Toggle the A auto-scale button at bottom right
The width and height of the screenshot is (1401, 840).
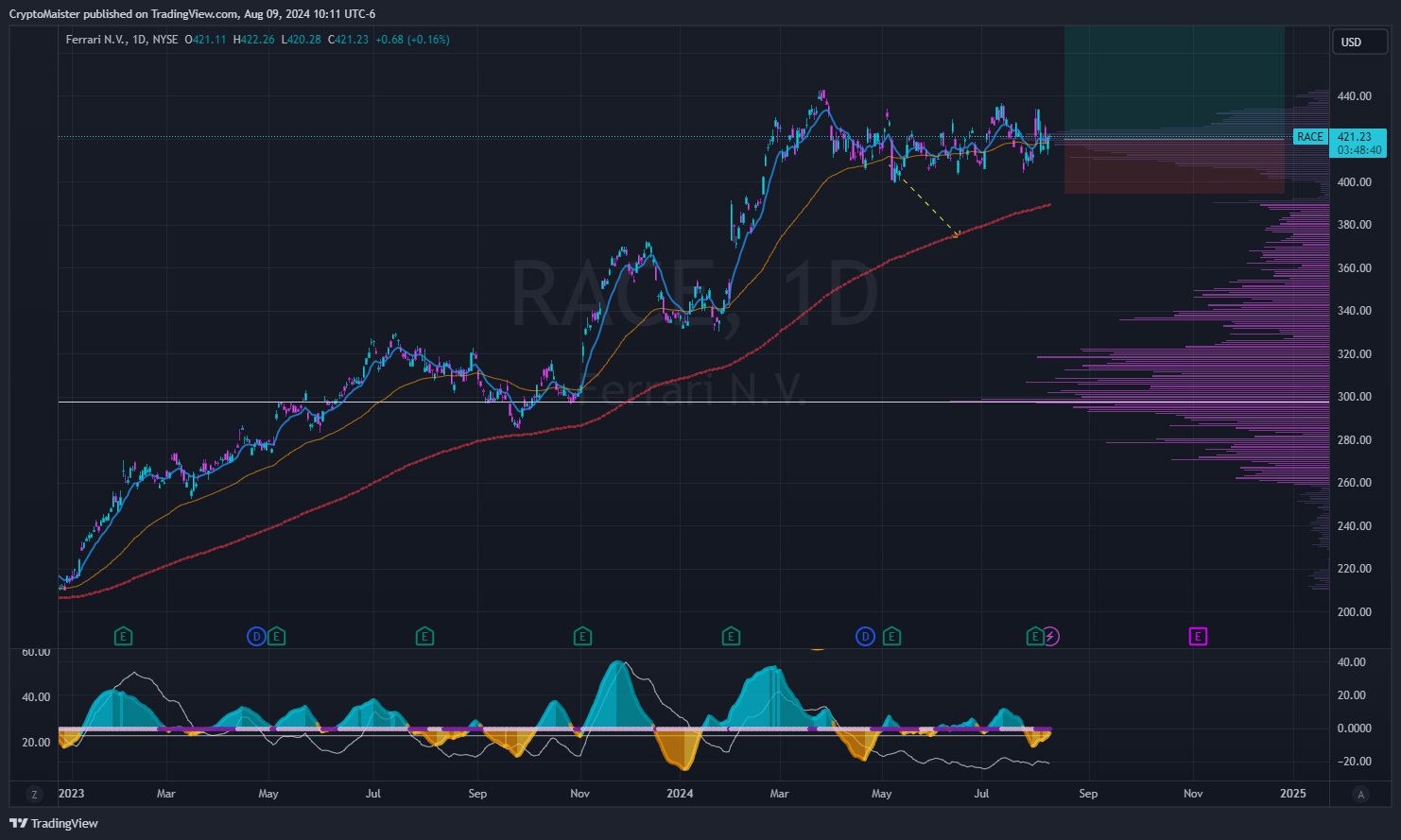pyautogui.click(x=1360, y=795)
